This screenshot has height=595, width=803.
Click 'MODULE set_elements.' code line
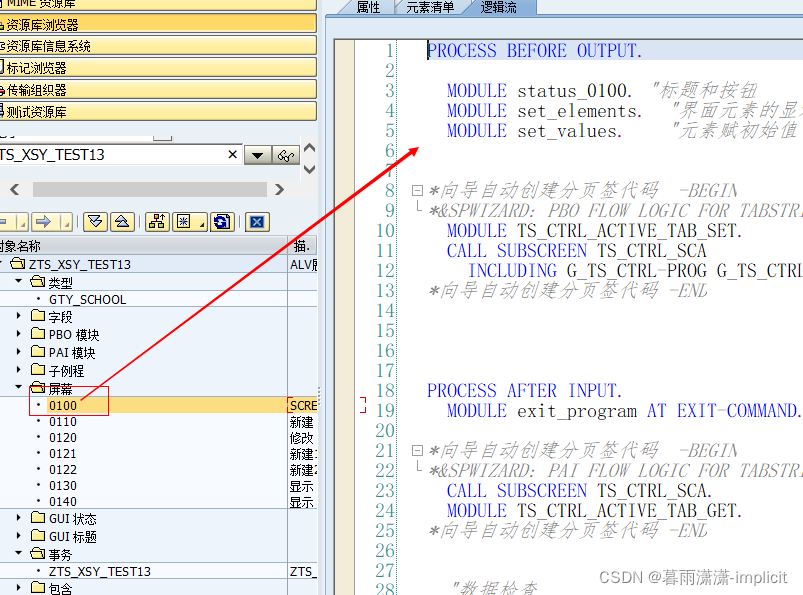(x=544, y=111)
